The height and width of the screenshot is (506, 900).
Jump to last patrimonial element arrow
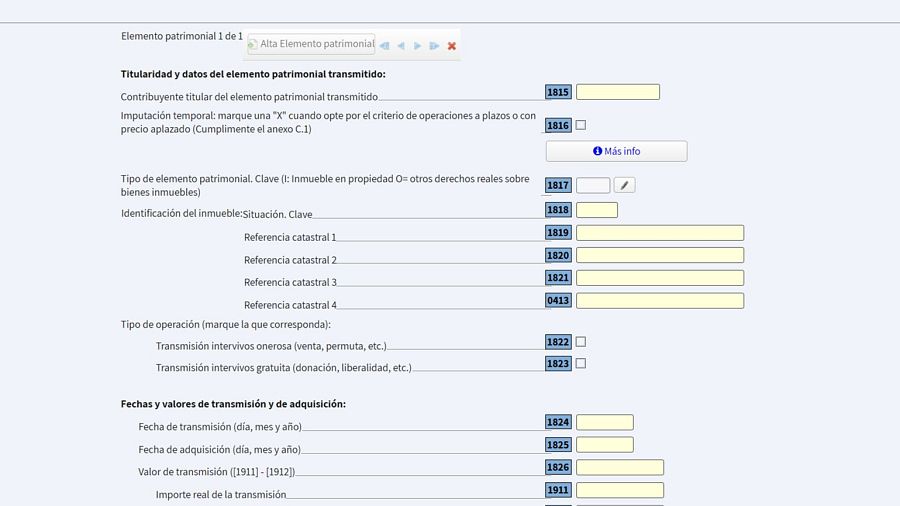(434, 46)
